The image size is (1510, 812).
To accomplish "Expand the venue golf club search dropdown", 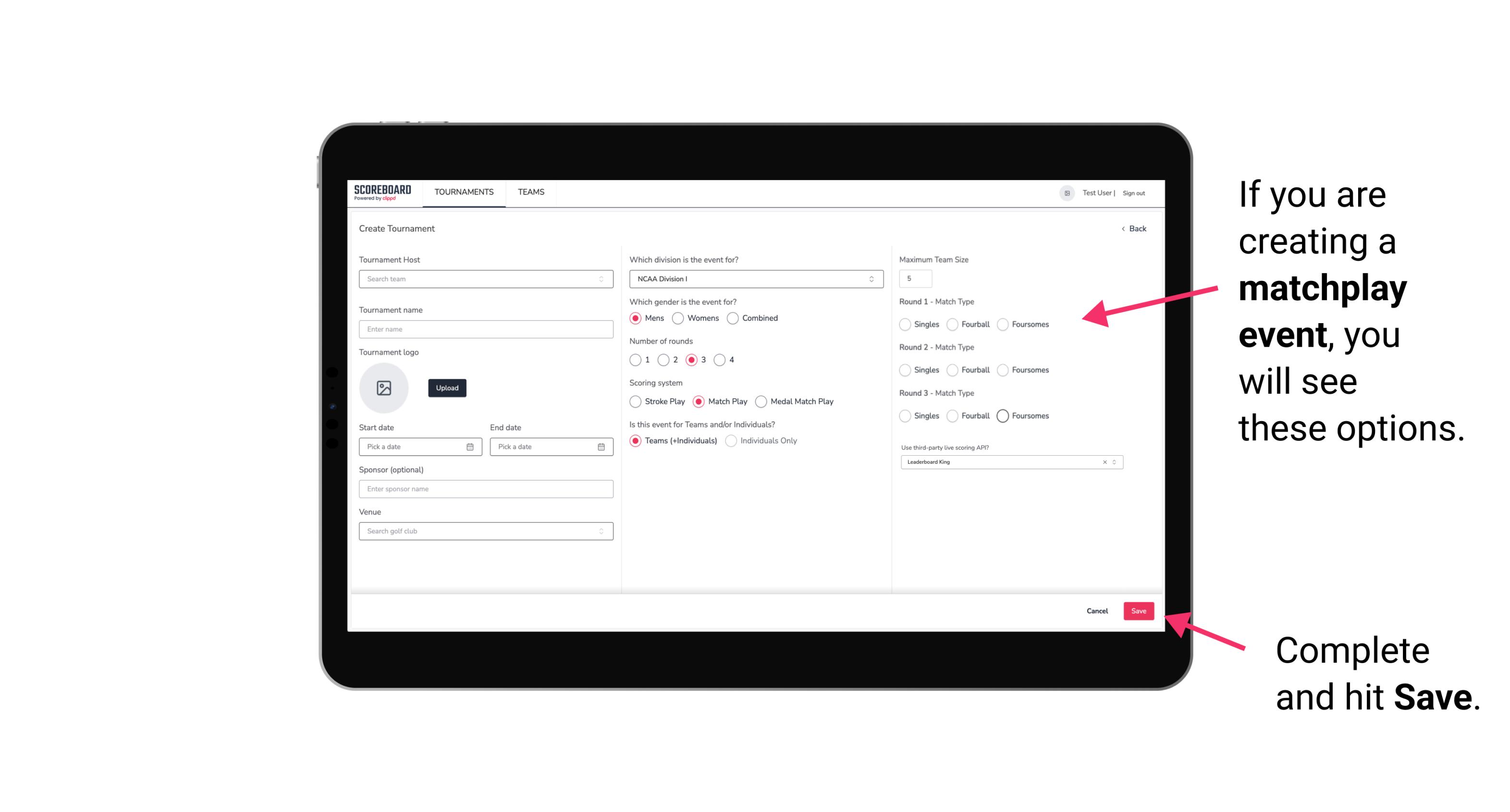I will 600,531.
